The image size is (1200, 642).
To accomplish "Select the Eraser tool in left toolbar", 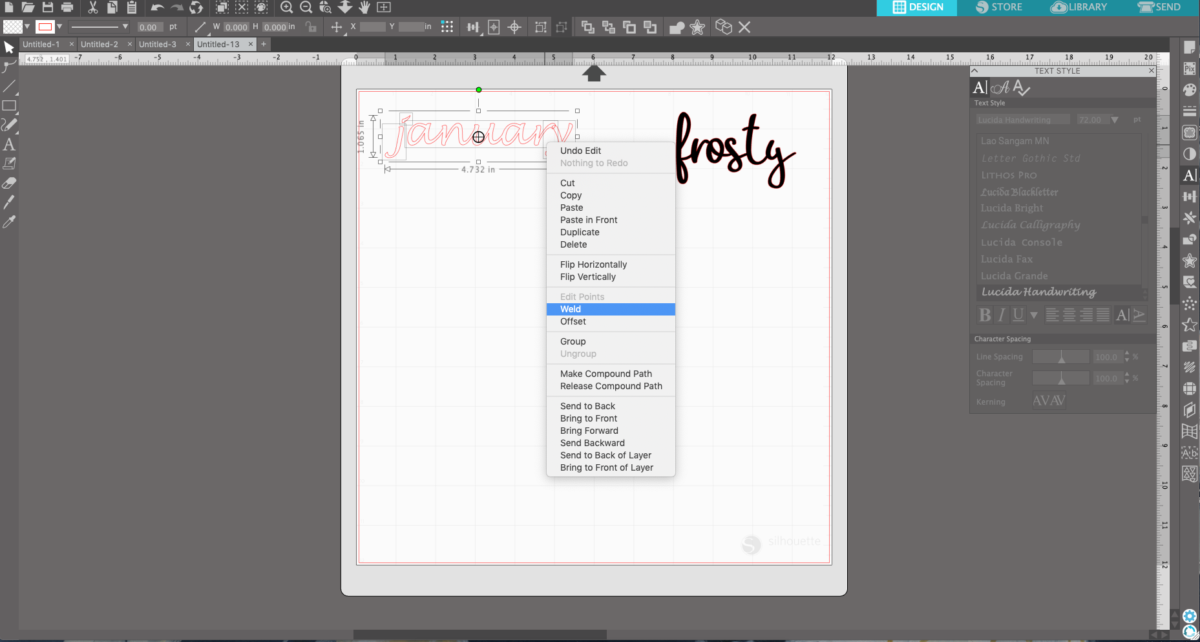I will tap(9, 184).
